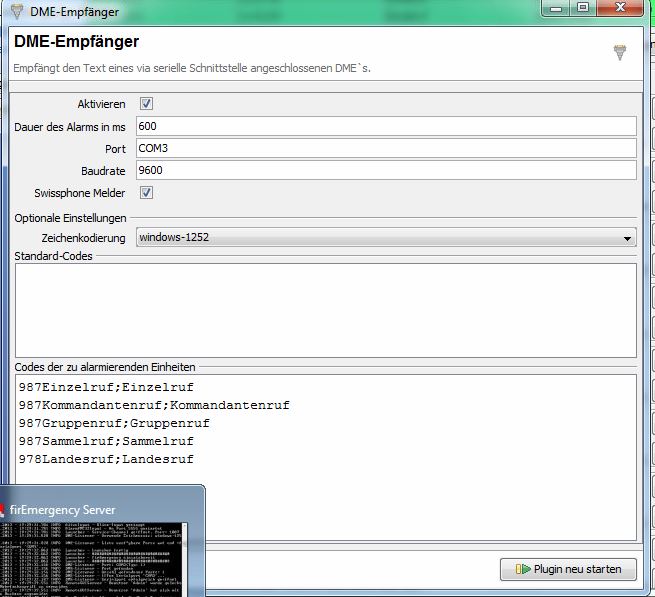This screenshot has height=597, width=655.
Task: Open the Zeichenkodierung dropdown
Action: (386, 238)
